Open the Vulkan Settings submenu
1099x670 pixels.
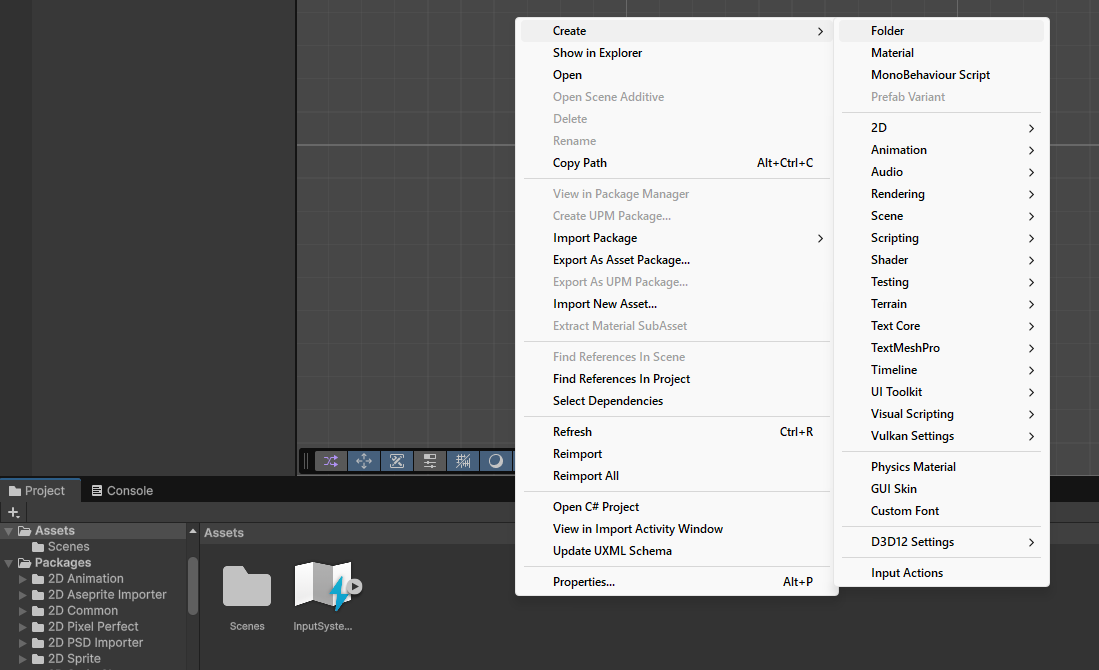click(941, 436)
